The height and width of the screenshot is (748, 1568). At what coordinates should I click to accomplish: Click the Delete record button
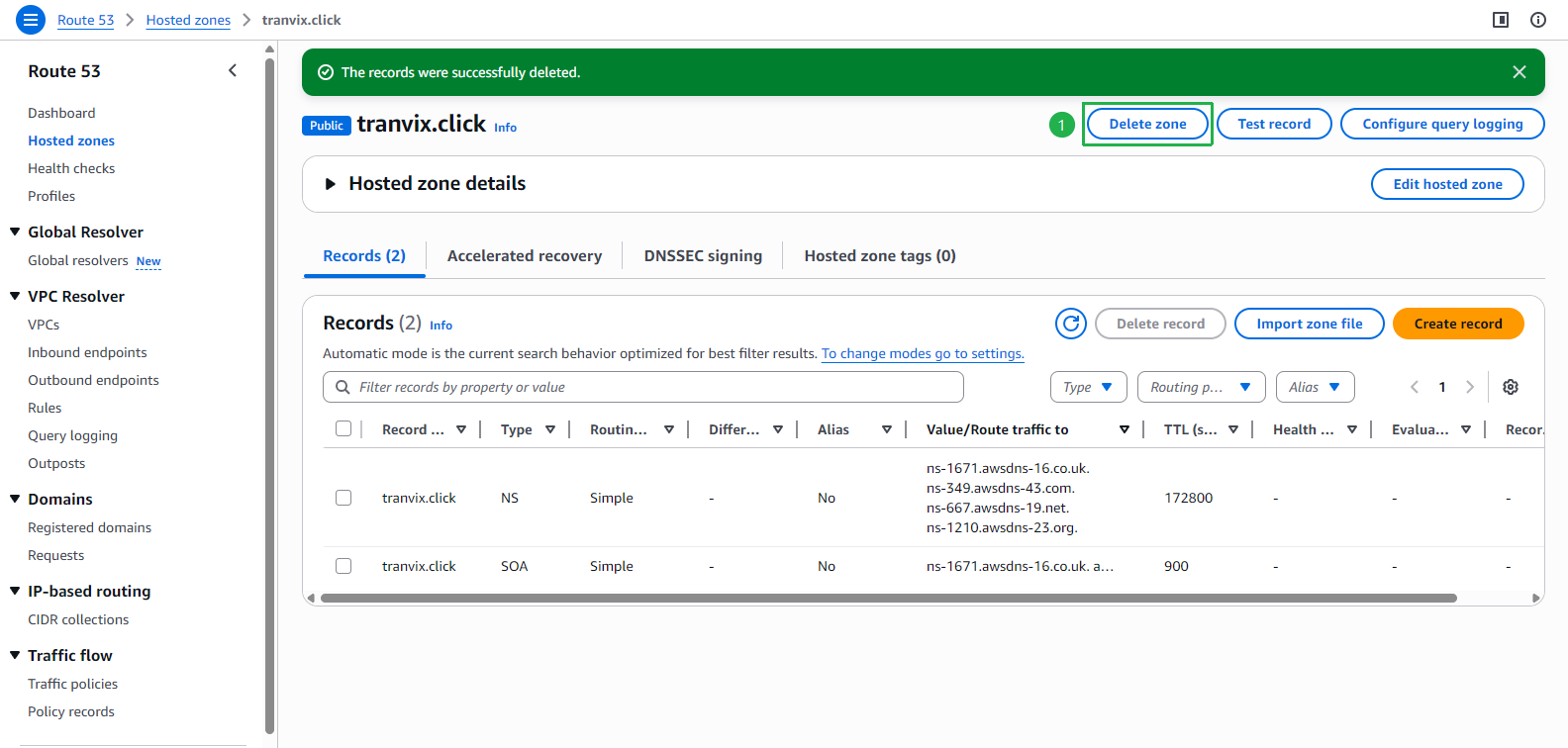[1160, 324]
